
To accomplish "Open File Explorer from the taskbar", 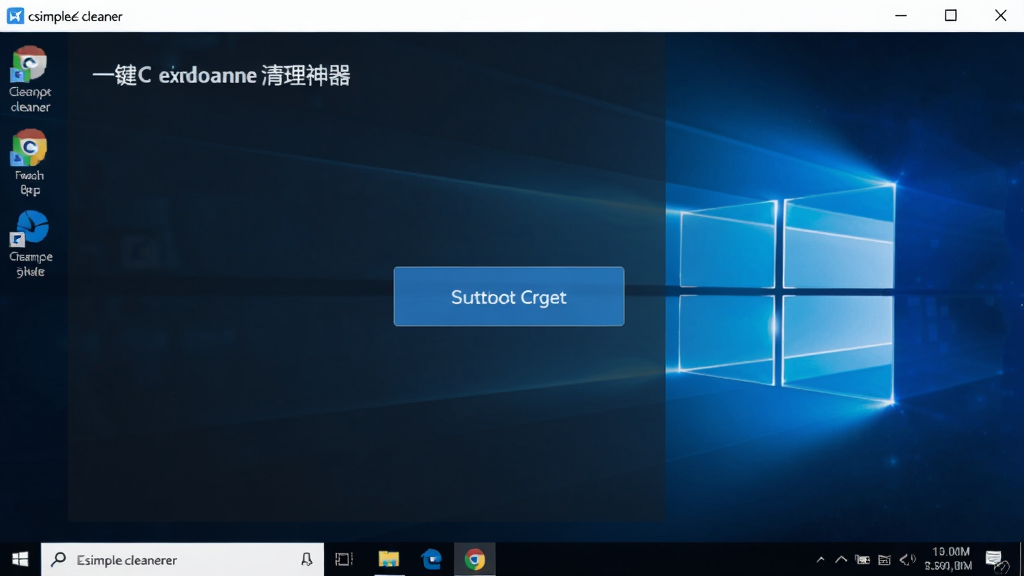I will [x=389, y=560].
